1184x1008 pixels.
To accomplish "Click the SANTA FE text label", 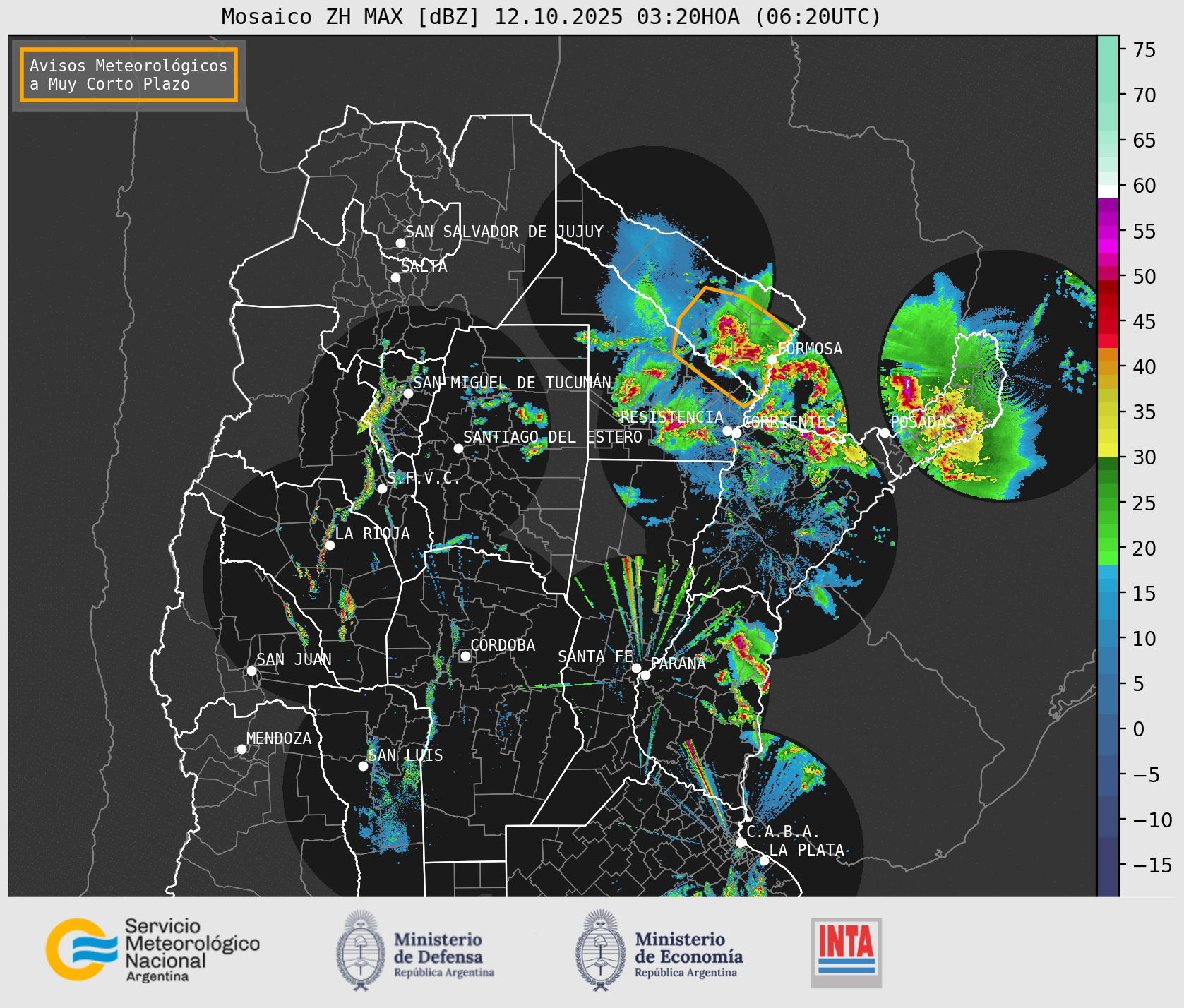I will (x=596, y=656).
